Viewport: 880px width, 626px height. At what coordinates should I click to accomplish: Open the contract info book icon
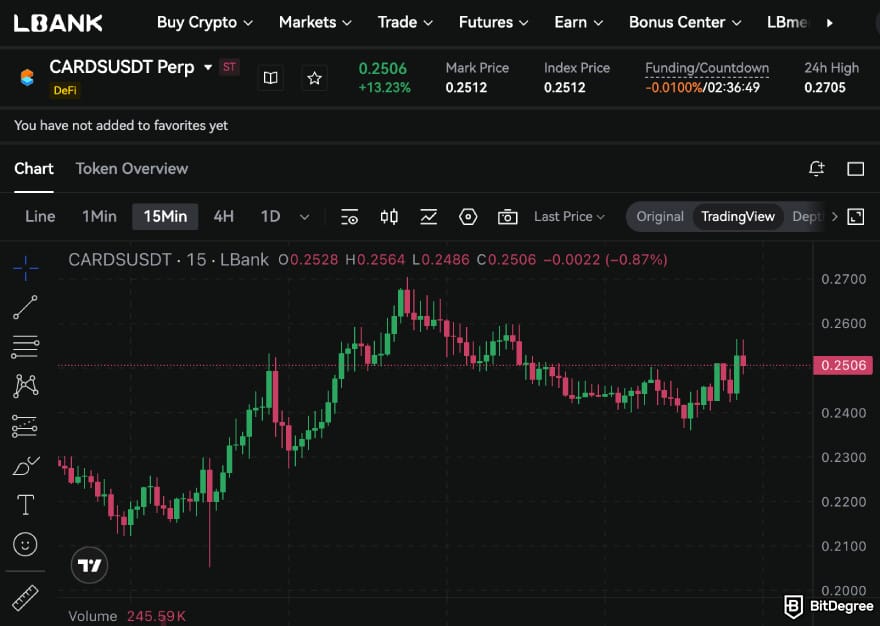coord(271,78)
